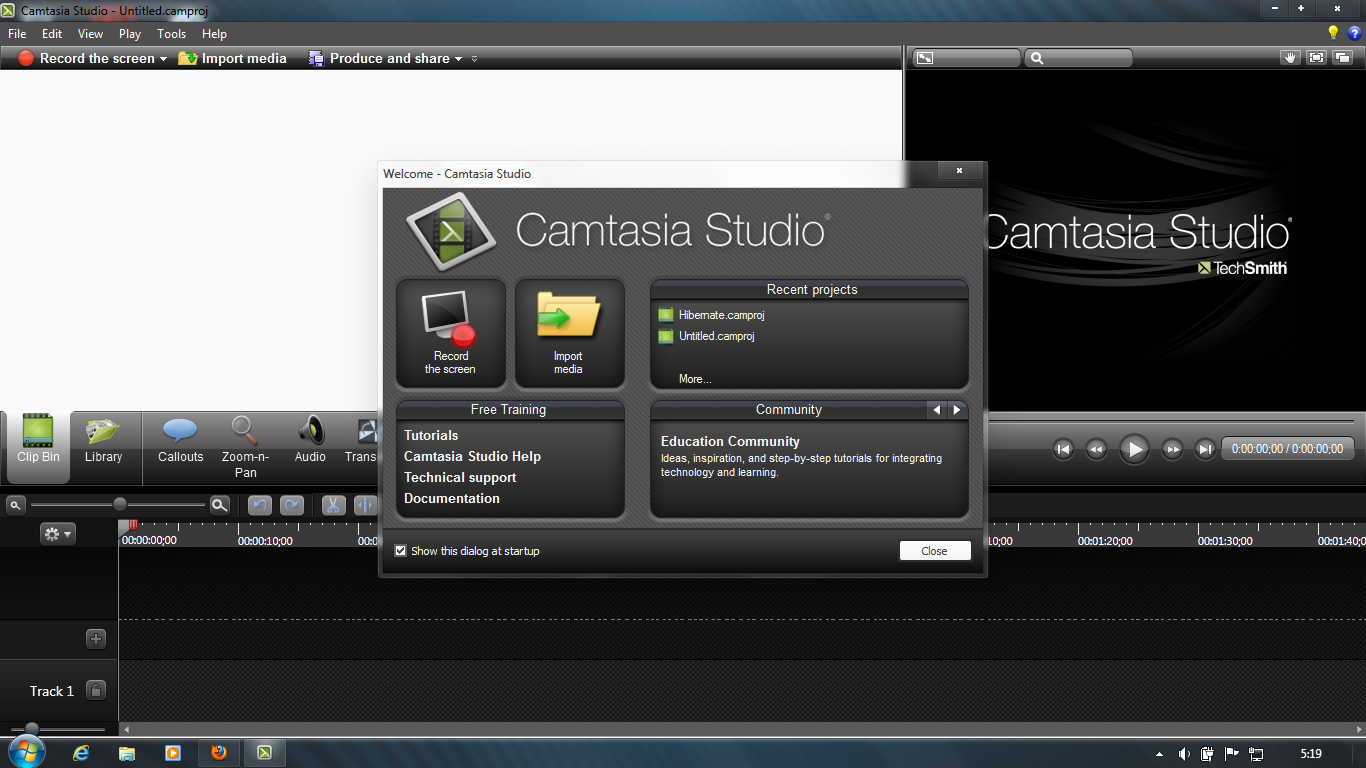Open the preview dimensions dropdown field

click(x=966, y=58)
